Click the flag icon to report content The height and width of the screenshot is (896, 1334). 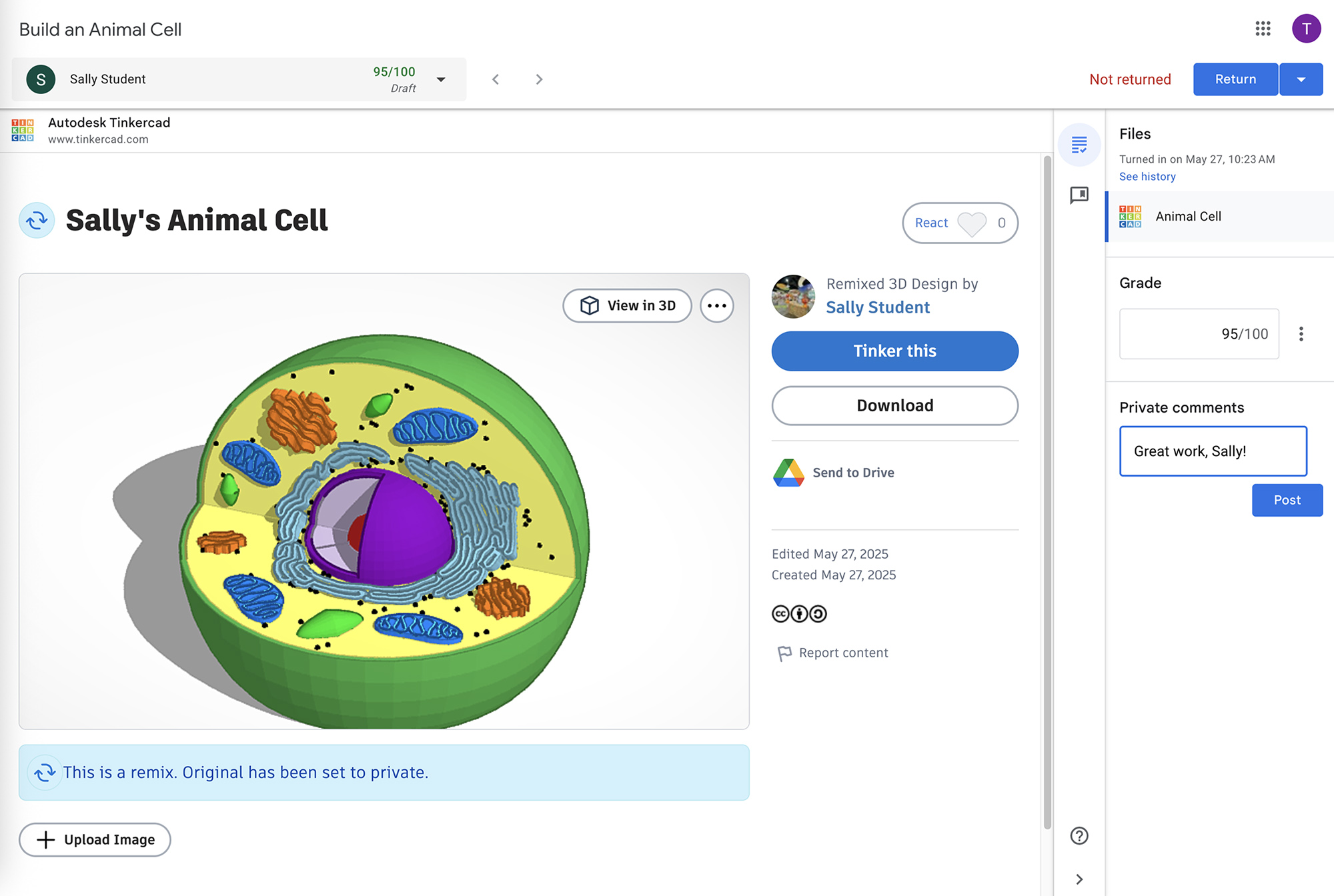(783, 653)
